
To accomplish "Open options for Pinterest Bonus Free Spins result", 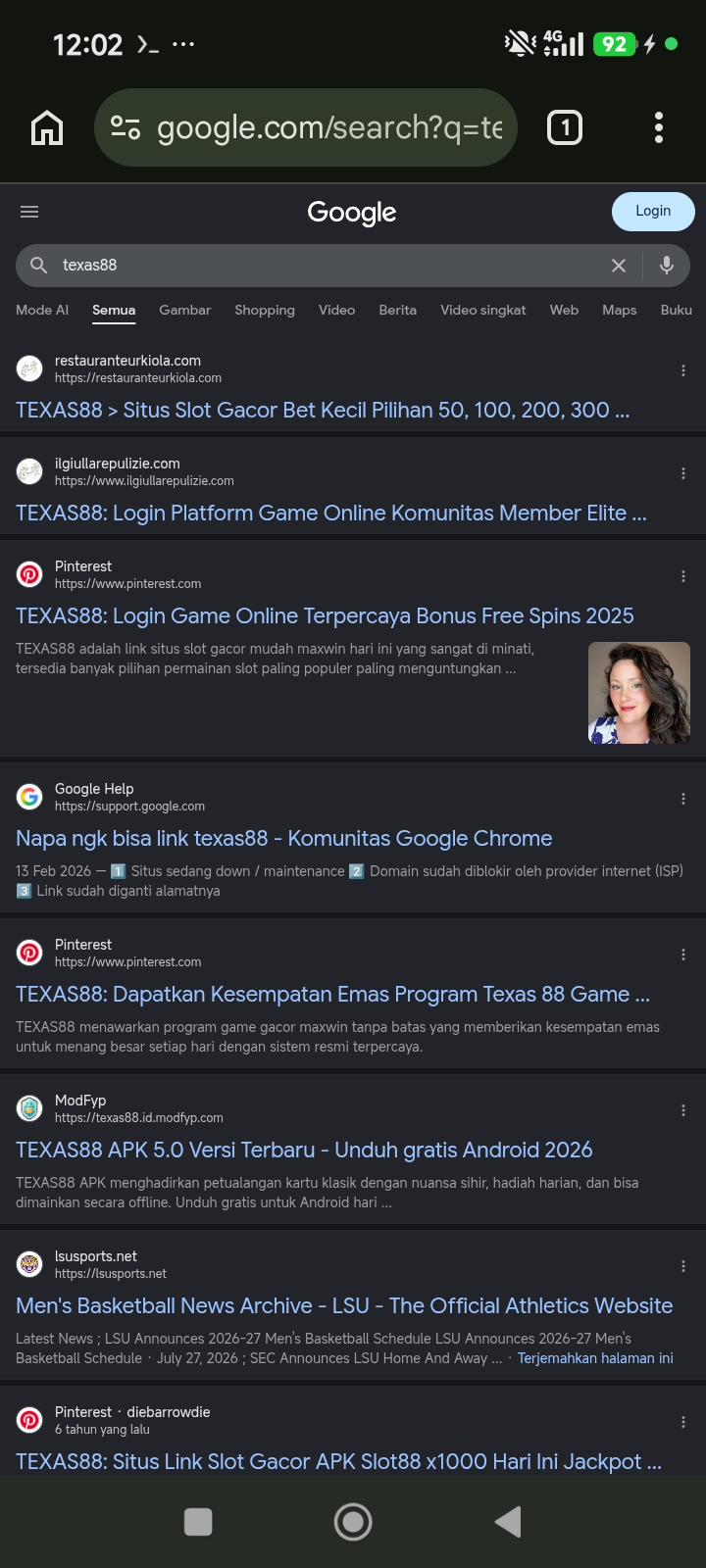I will tap(683, 576).
